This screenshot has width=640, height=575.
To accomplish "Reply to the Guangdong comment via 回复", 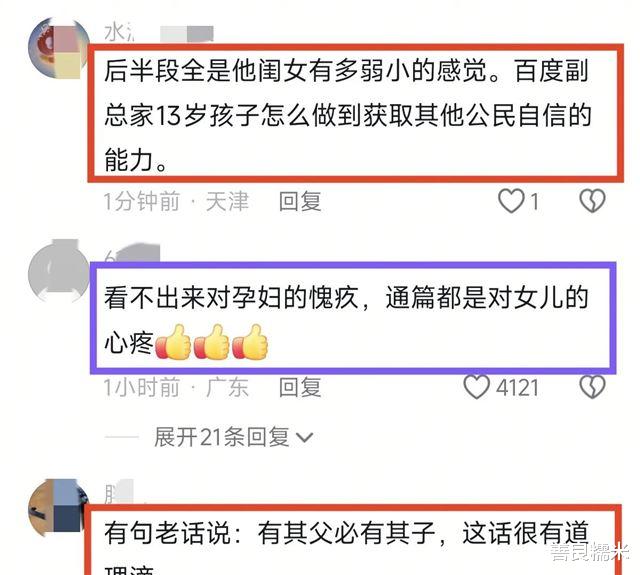I will [x=300, y=387].
